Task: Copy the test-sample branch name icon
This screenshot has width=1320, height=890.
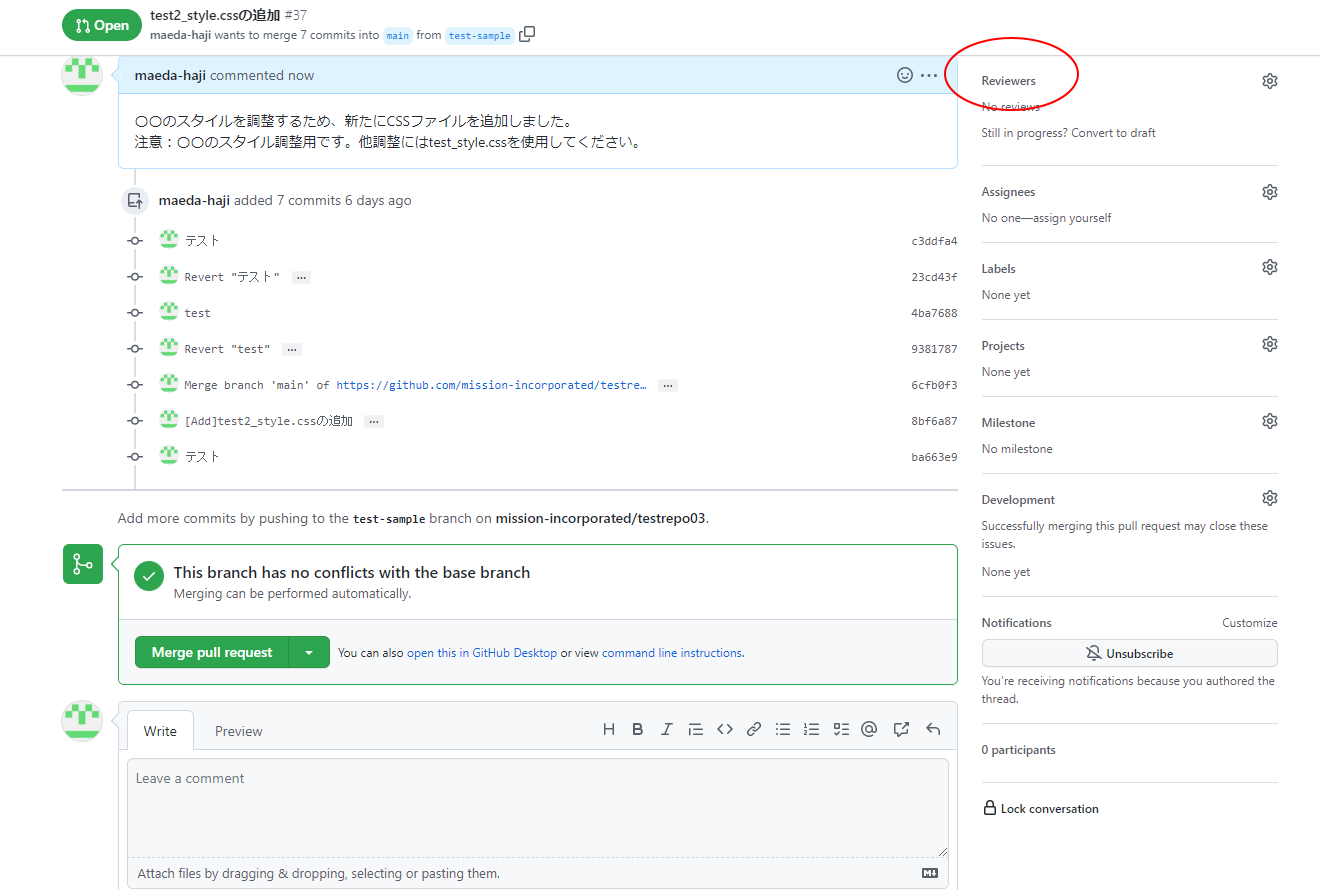Action: [x=527, y=35]
